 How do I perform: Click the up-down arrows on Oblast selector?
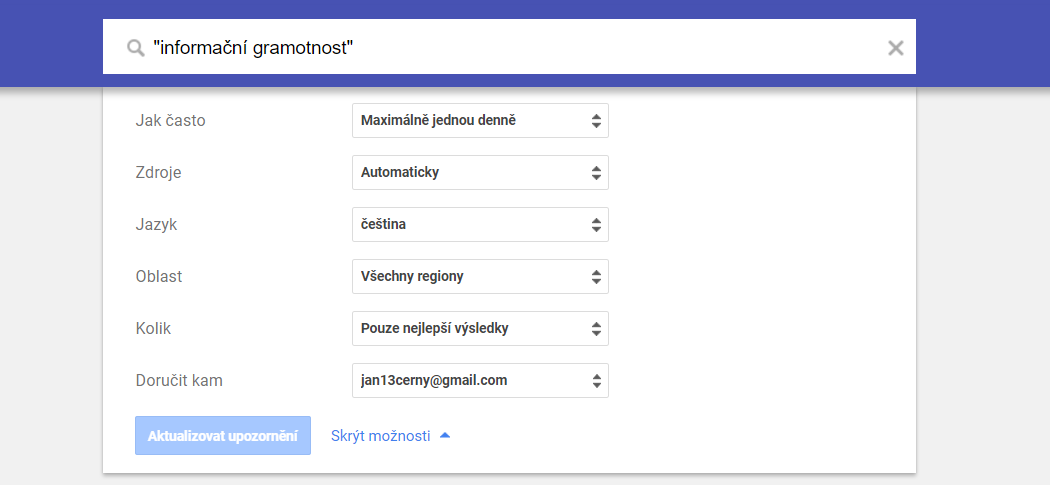point(596,277)
